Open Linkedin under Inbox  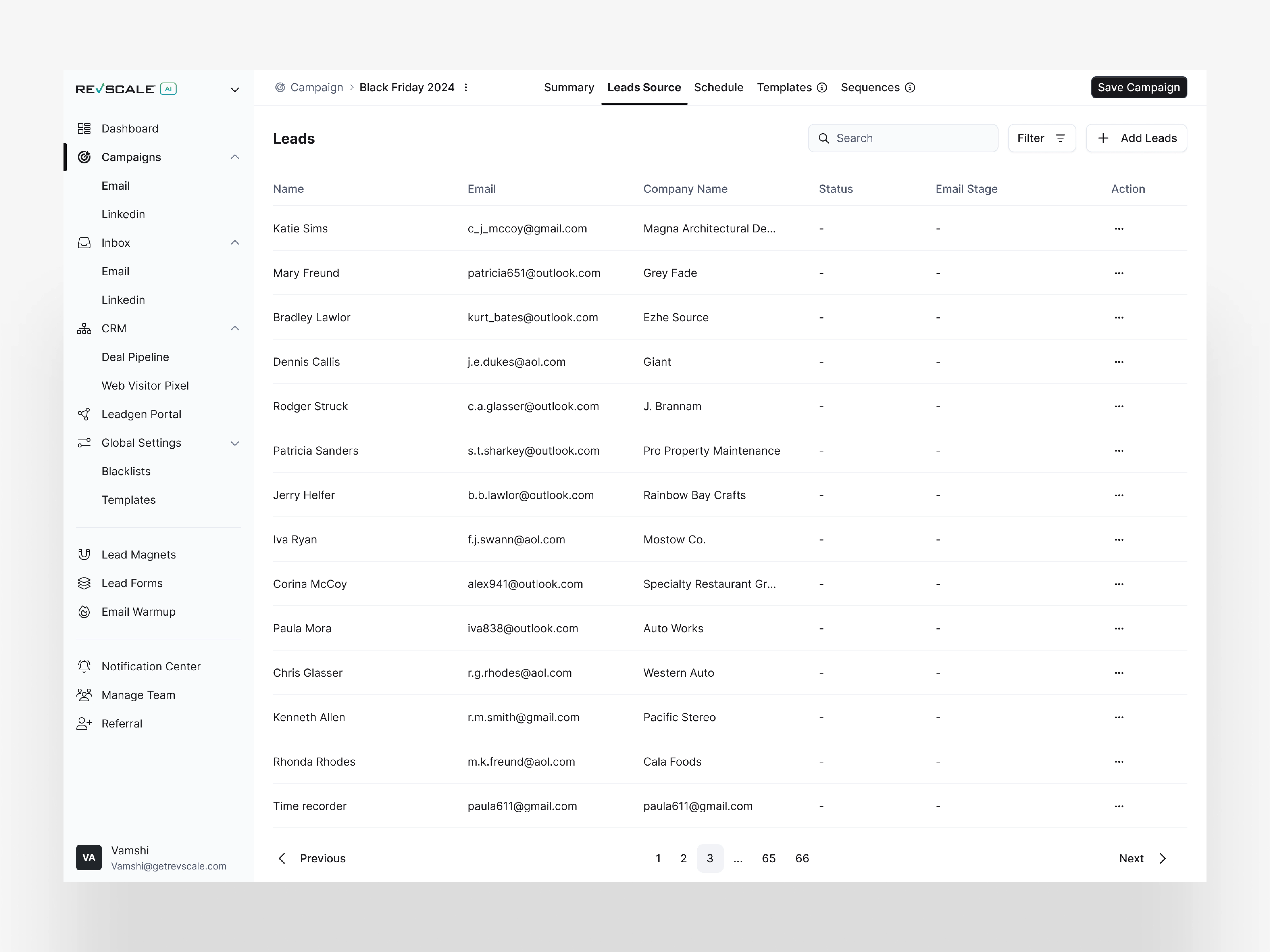[x=123, y=300]
